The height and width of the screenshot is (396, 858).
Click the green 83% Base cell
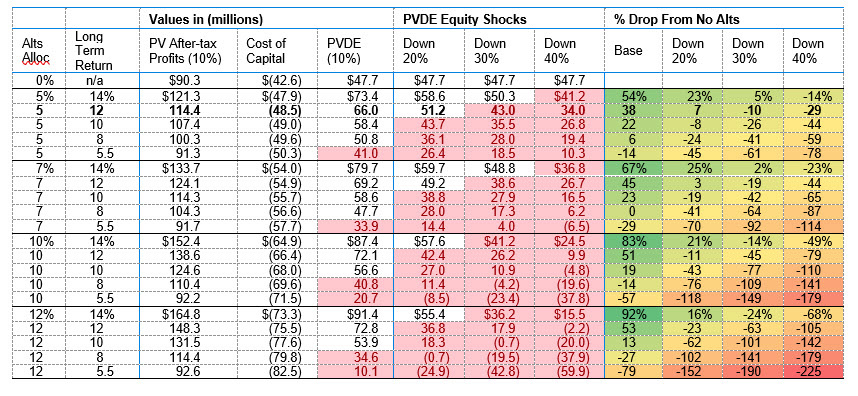pyautogui.click(x=633, y=241)
